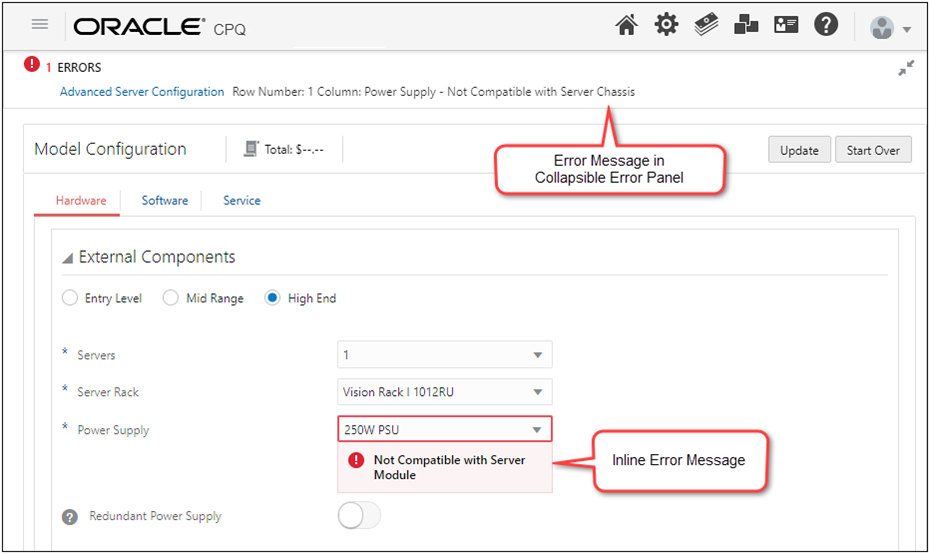Click the 'Row Number: 1 Column: Power Supply' error text

(434, 92)
